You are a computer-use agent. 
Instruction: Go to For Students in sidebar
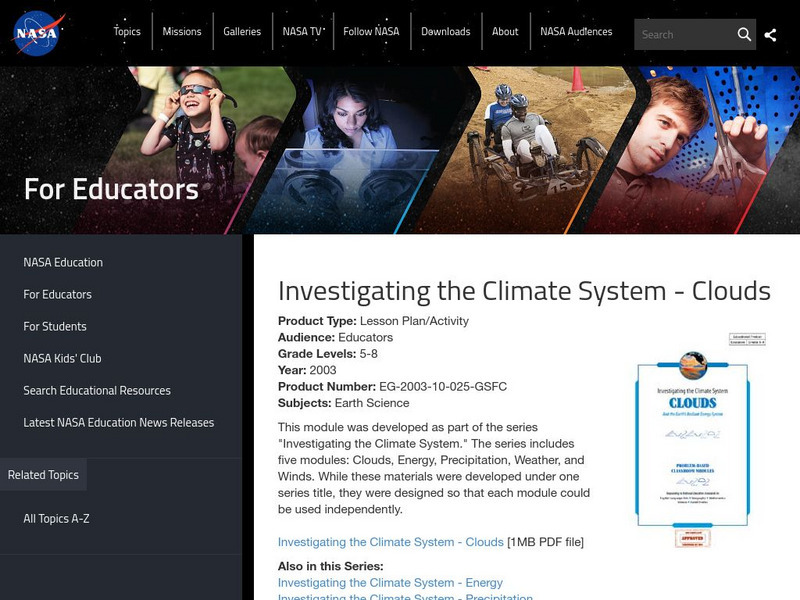tap(55, 326)
